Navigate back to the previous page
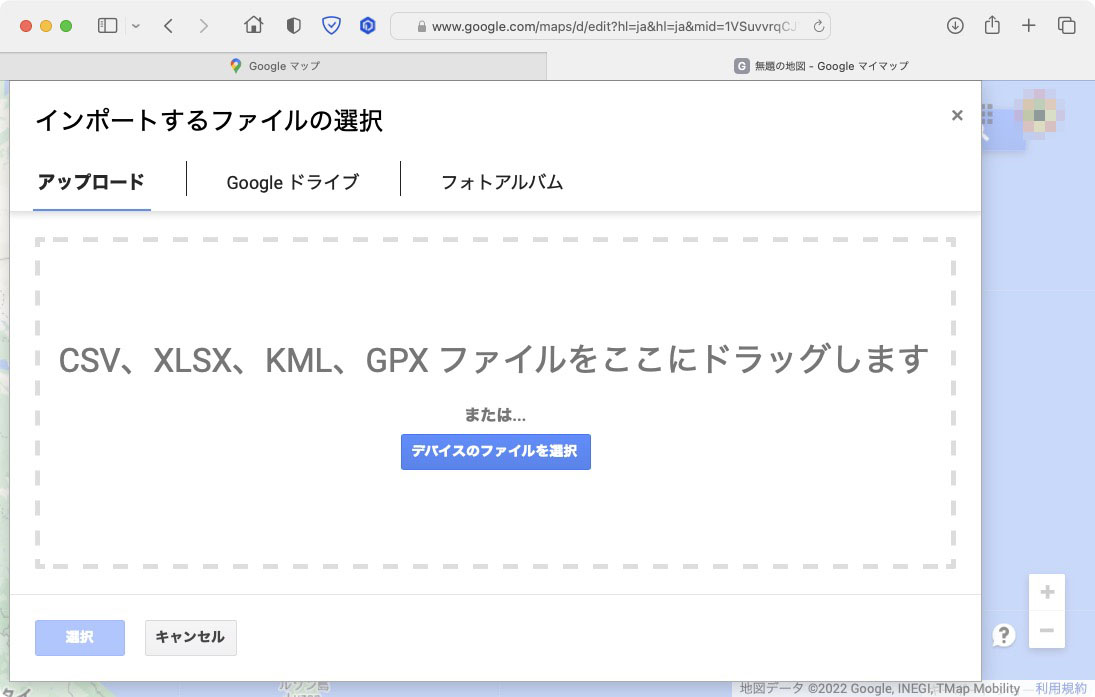Viewport: 1095px width, 697px height. point(168,25)
